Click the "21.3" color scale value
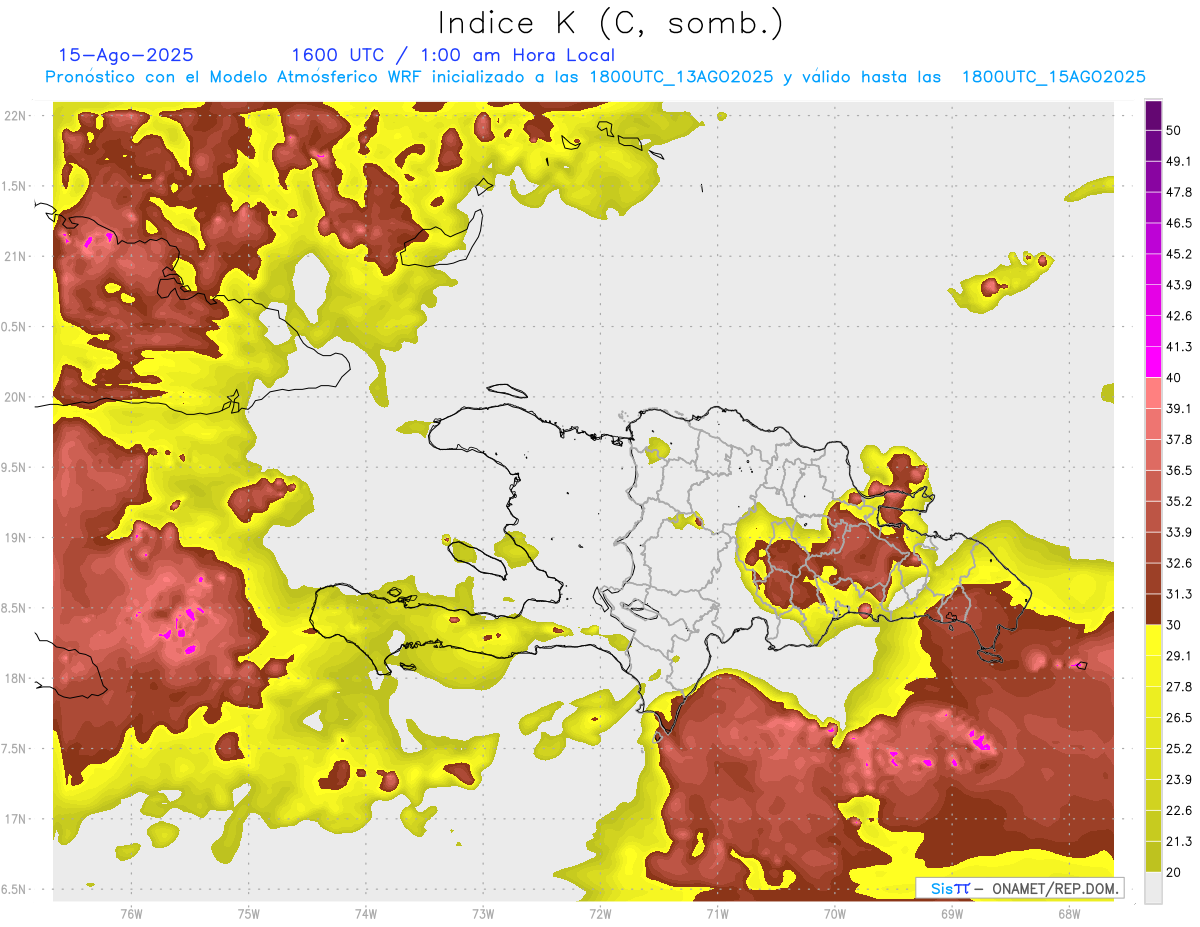 [1179, 842]
